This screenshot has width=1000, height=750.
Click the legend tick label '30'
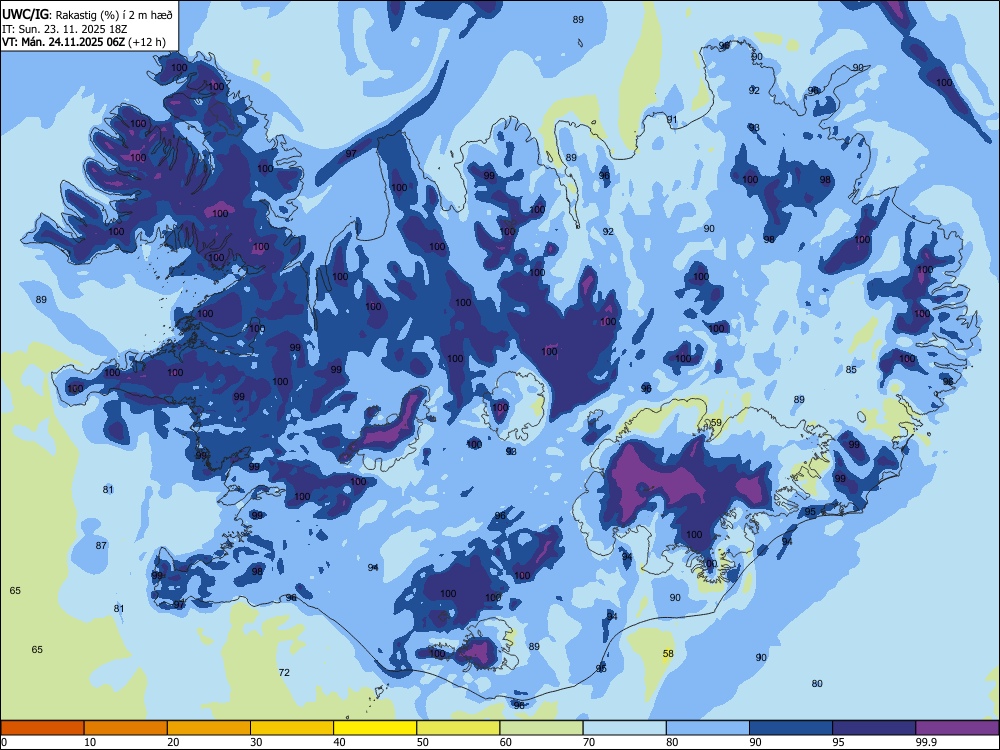coord(256,742)
